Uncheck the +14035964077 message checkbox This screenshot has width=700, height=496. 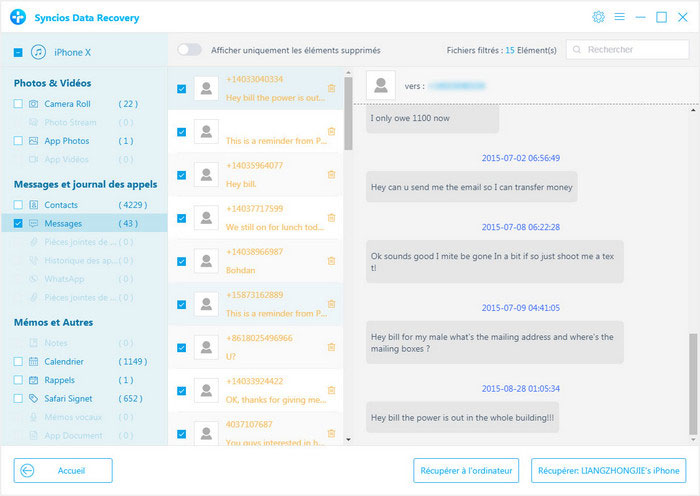(x=181, y=175)
